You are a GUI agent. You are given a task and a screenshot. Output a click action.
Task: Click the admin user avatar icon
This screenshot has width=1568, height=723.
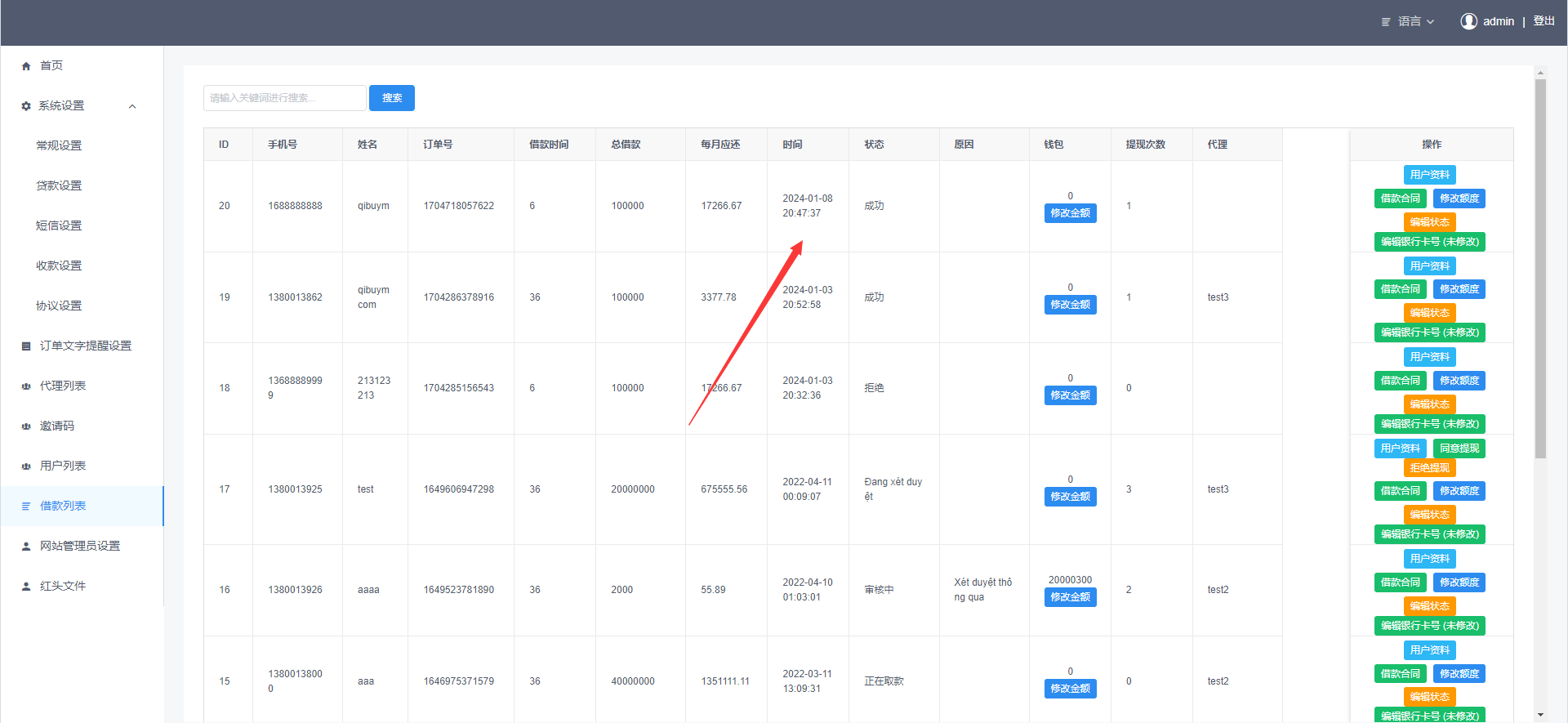pos(1468,21)
